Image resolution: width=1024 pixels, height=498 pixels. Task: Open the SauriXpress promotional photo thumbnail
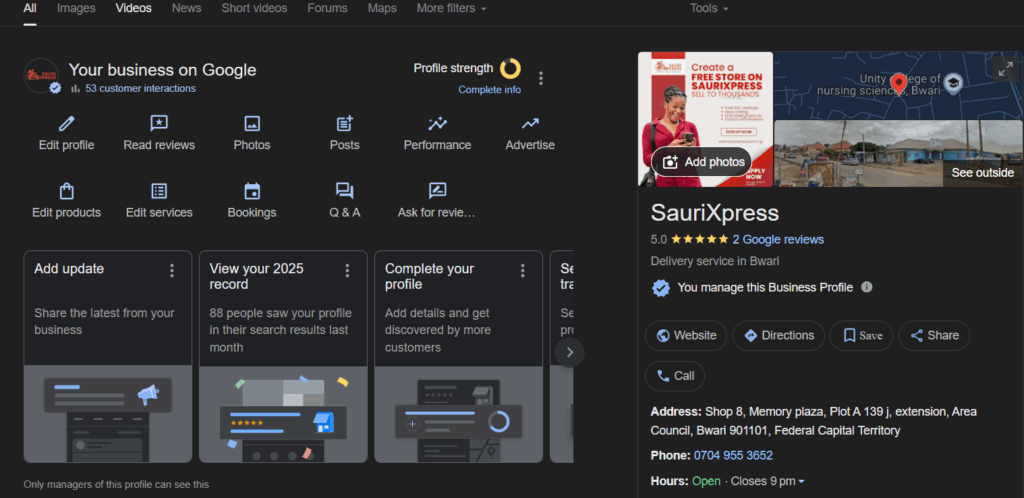(705, 119)
